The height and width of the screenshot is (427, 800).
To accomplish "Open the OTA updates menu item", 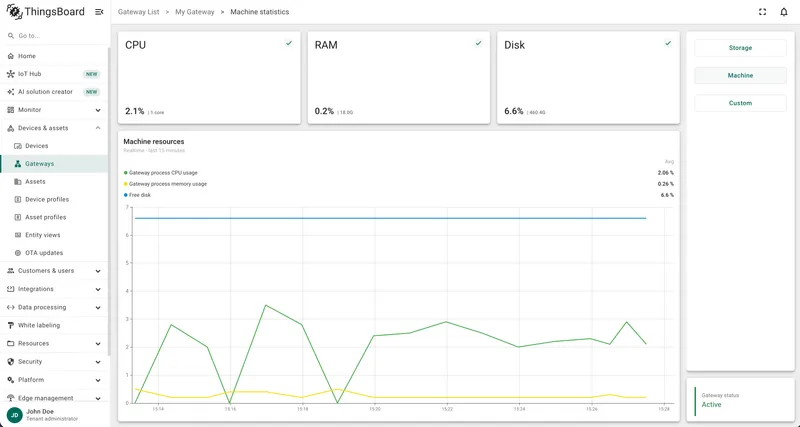I will (x=54, y=253).
